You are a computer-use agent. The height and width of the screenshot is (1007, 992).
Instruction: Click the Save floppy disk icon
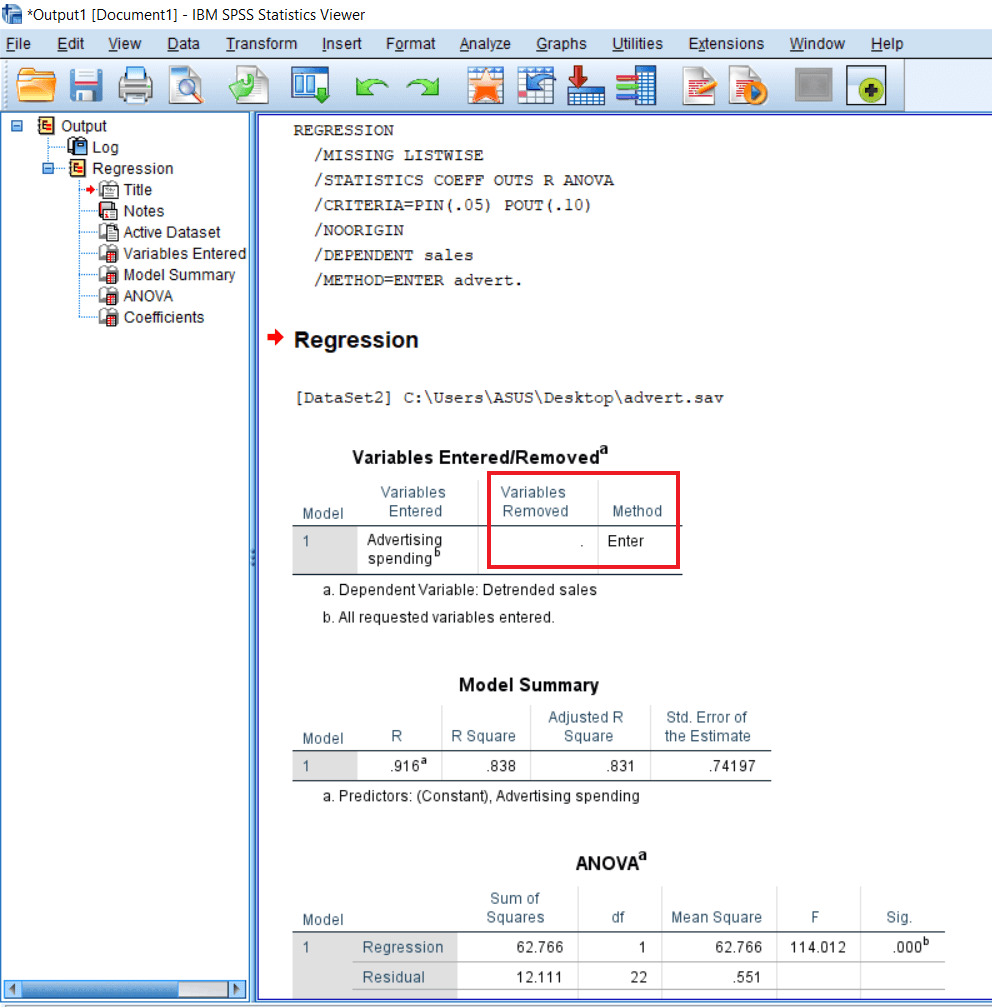(x=86, y=85)
